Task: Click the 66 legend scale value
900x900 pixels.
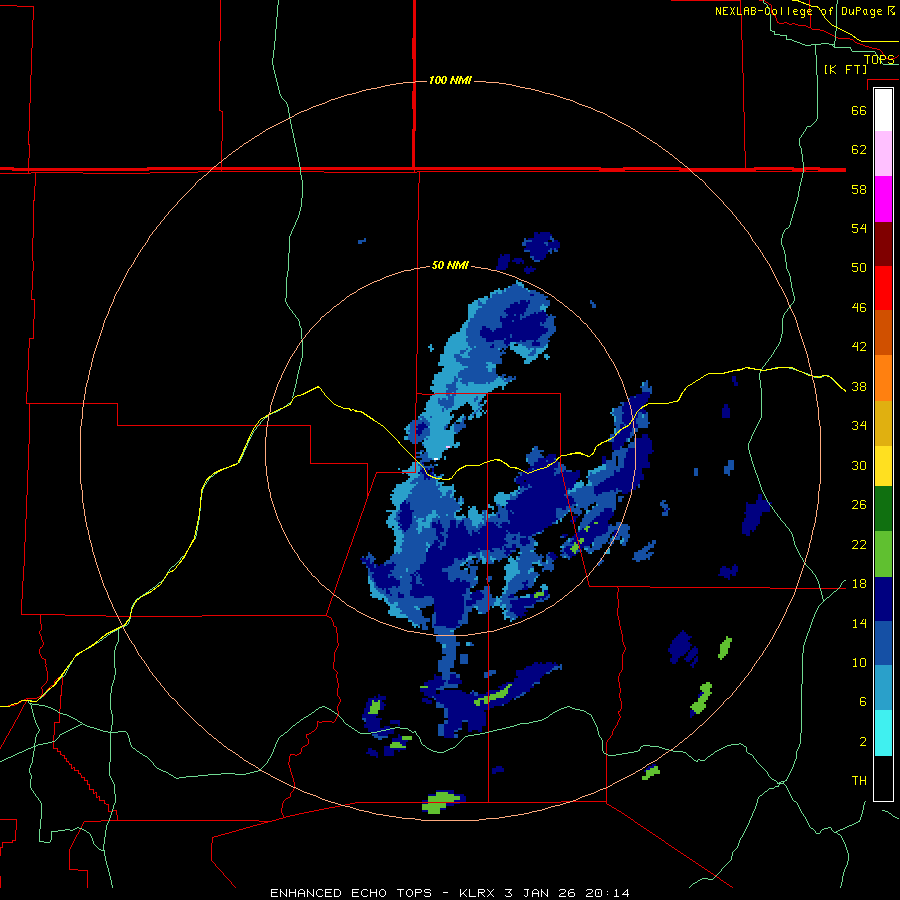Action: point(859,110)
